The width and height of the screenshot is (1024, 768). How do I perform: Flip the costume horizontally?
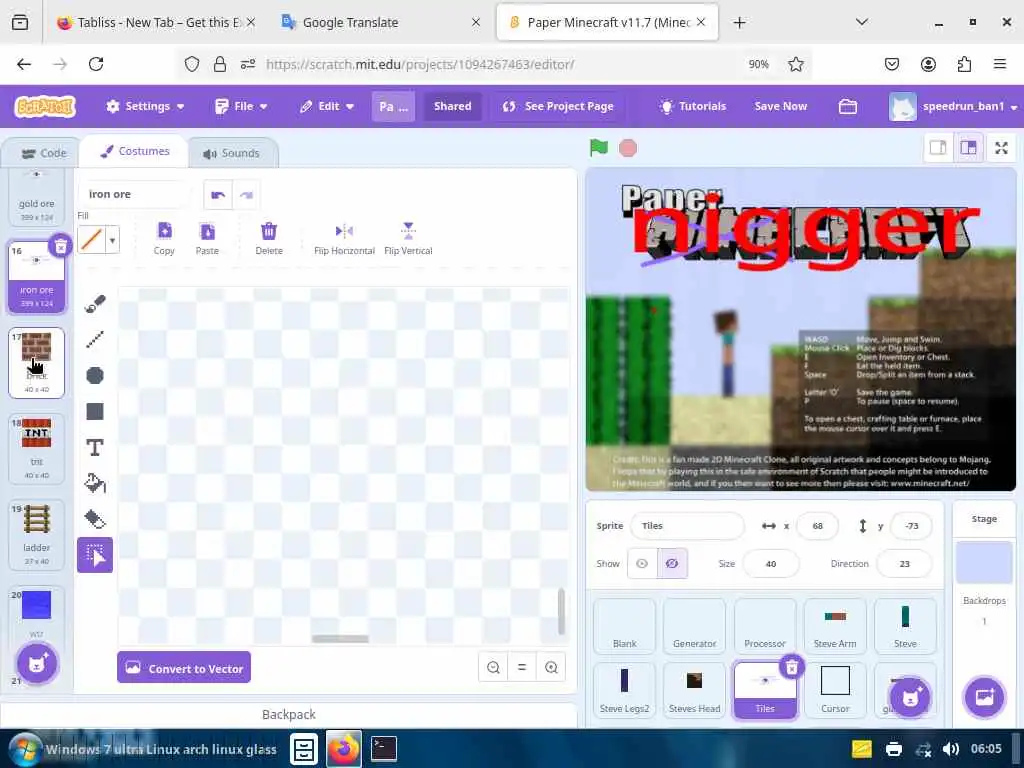pyautogui.click(x=344, y=238)
